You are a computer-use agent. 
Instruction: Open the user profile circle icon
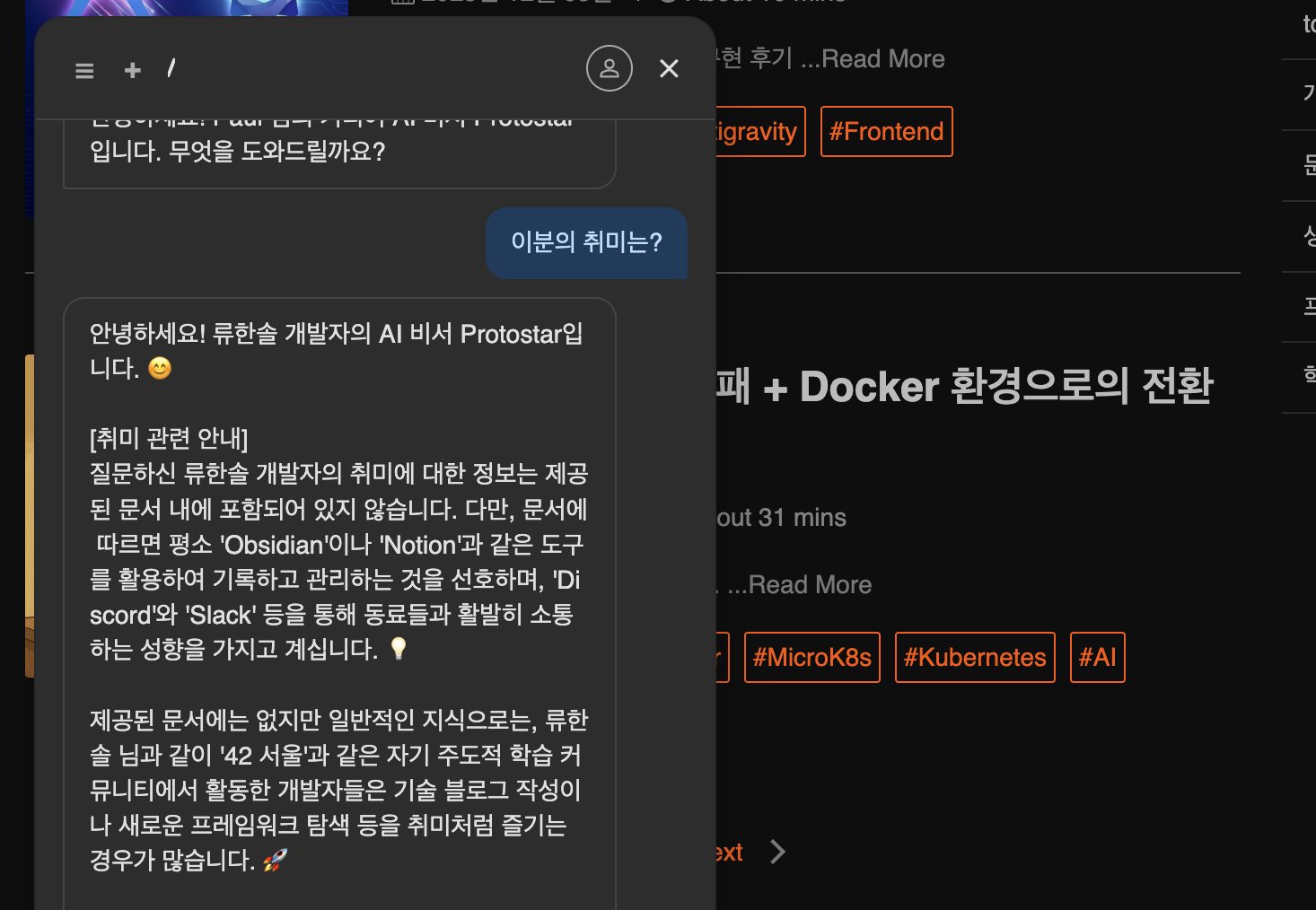point(610,68)
